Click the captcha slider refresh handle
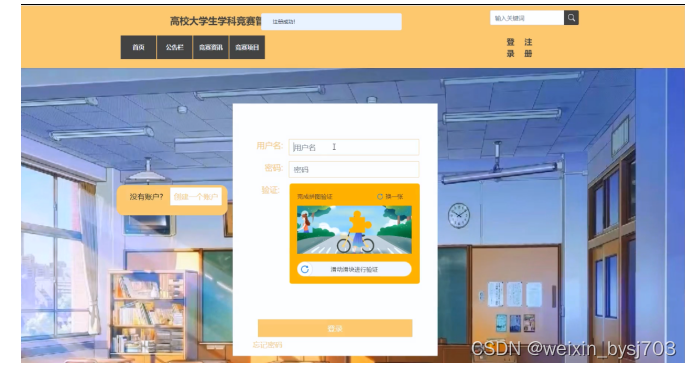The height and width of the screenshot is (369, 692). 305,269
